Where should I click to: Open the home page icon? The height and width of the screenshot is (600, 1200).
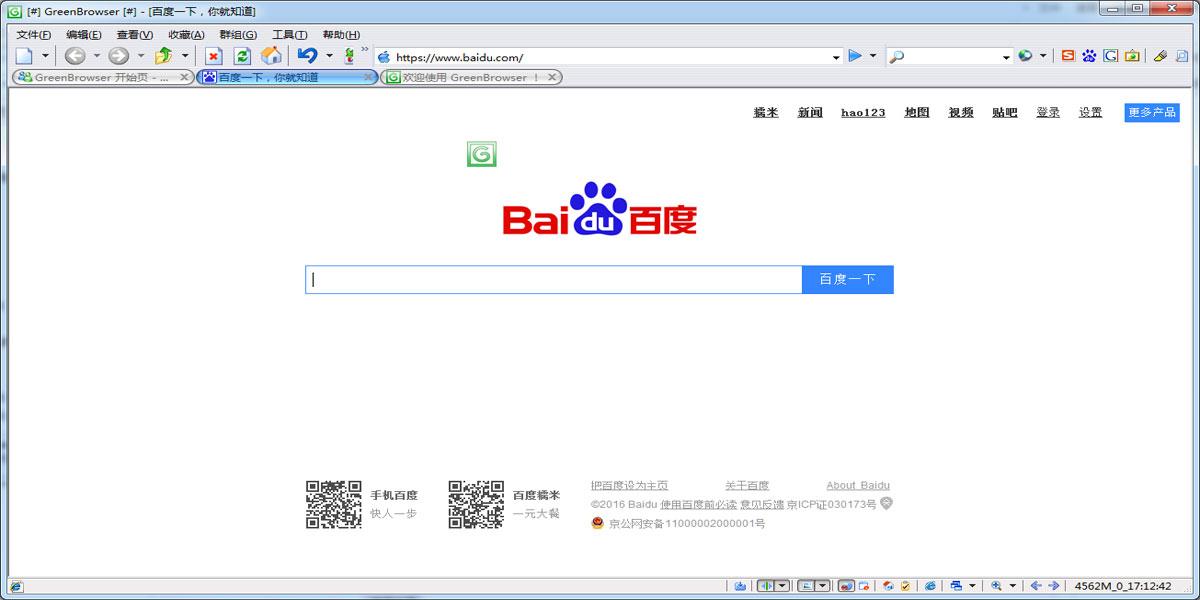tap(271, 56)
